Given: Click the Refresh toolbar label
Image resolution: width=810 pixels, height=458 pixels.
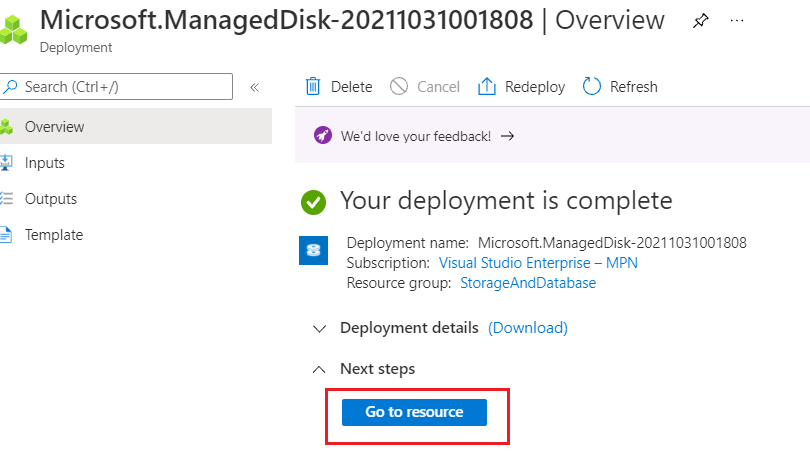Looking at the screenshot, I should (x=634, y=87).
